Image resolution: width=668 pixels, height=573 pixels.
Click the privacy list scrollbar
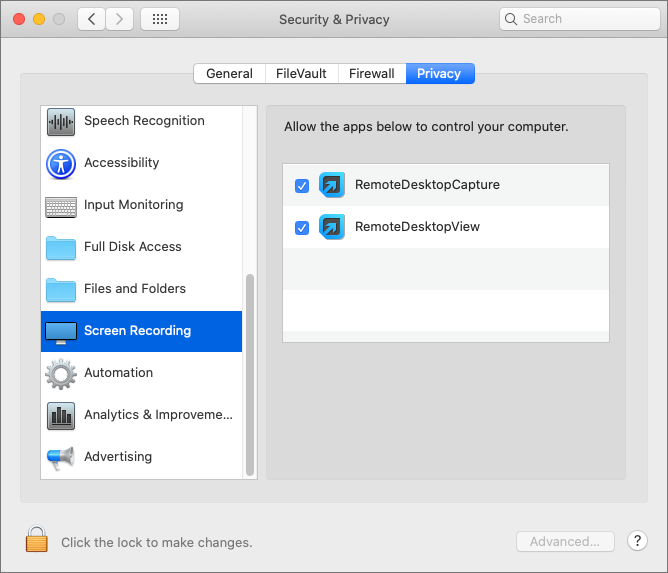pyautogui.click(x=250, y=370)
